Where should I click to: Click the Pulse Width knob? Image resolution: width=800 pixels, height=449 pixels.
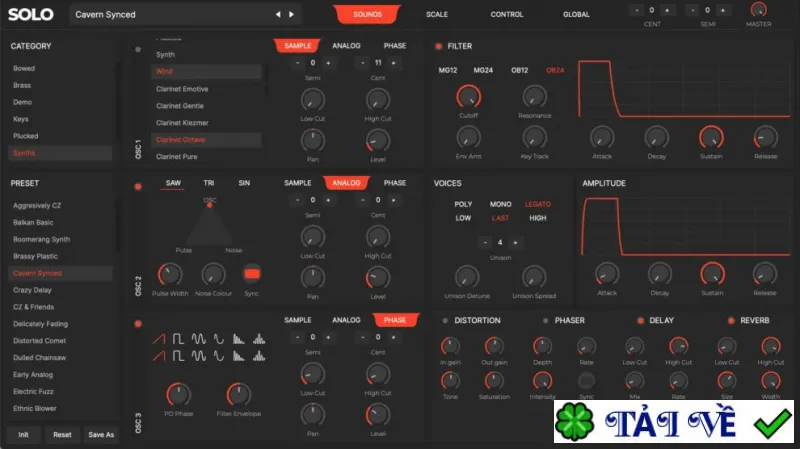tap(170, 275)
